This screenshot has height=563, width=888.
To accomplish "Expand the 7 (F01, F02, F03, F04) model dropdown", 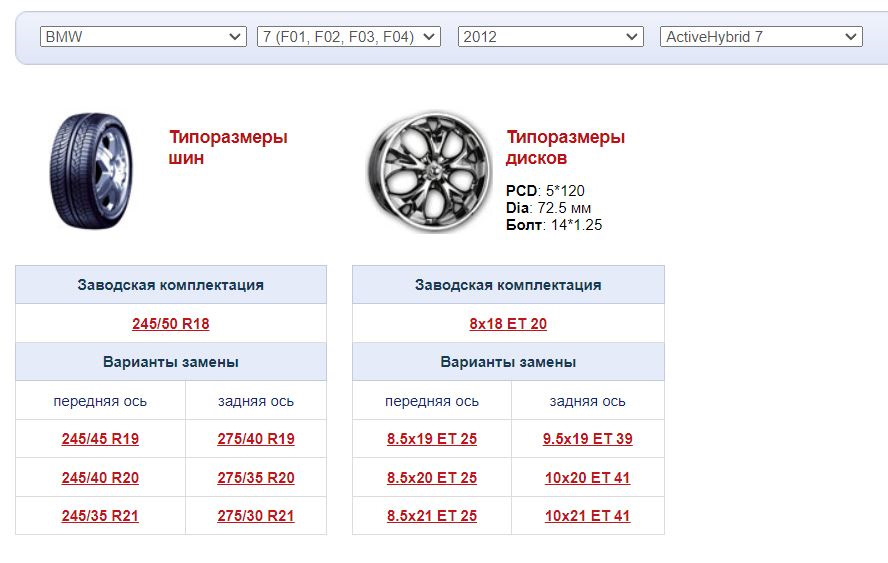I will pyautogui.click(x=348, y=37).
